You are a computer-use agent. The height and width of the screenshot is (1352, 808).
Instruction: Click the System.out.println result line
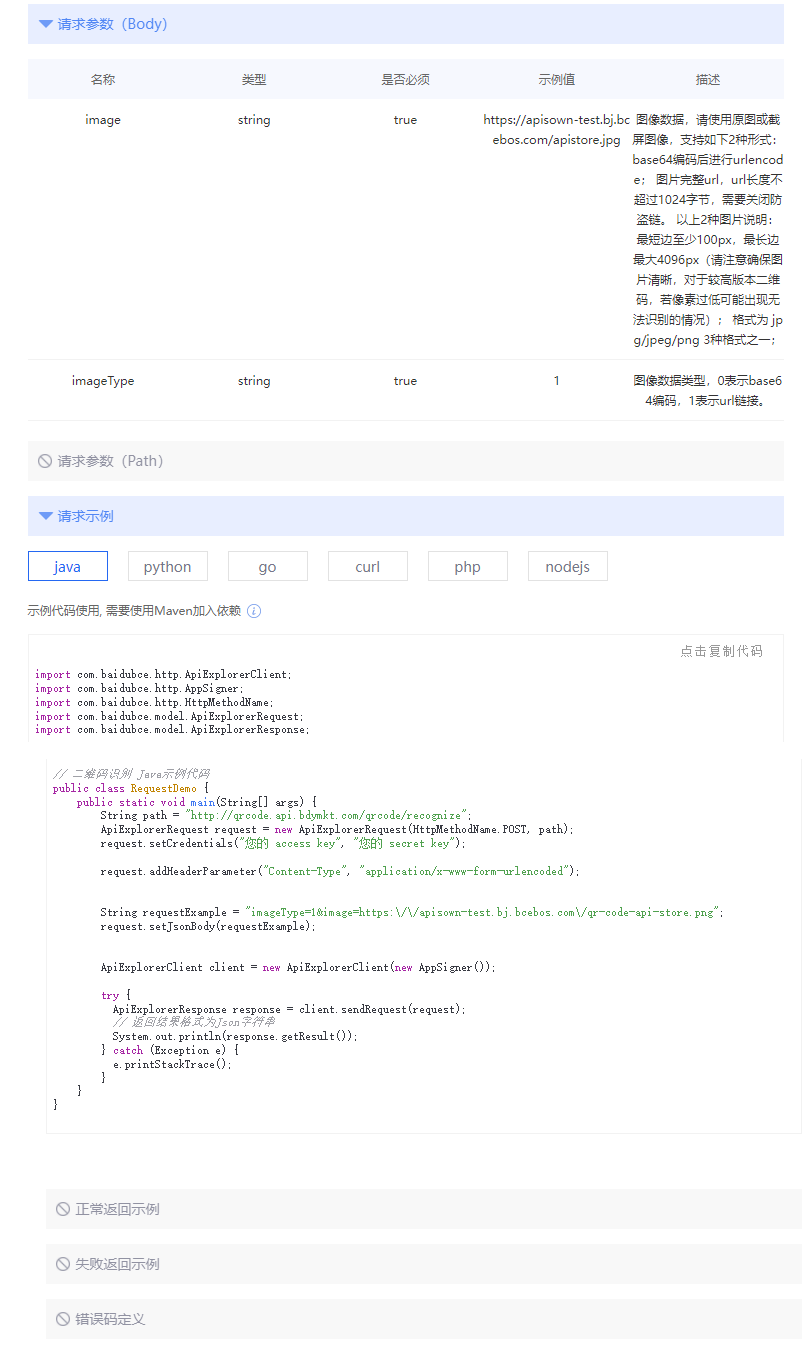(235, 1037)
